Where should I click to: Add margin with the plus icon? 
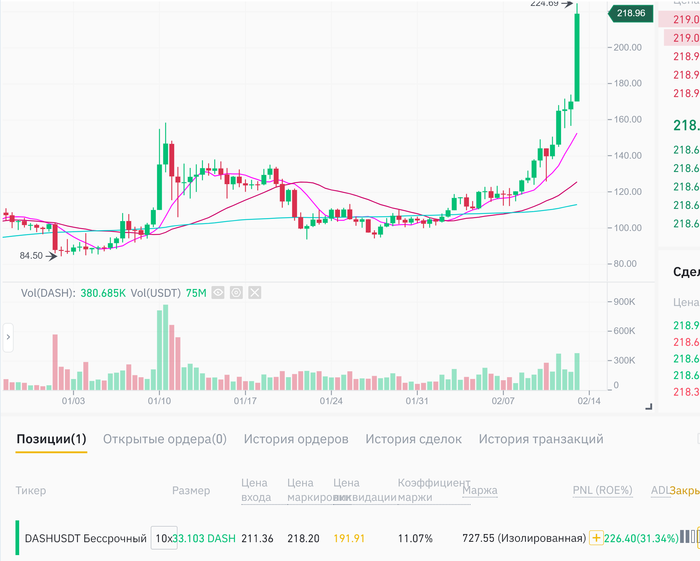tap(596, 538)
